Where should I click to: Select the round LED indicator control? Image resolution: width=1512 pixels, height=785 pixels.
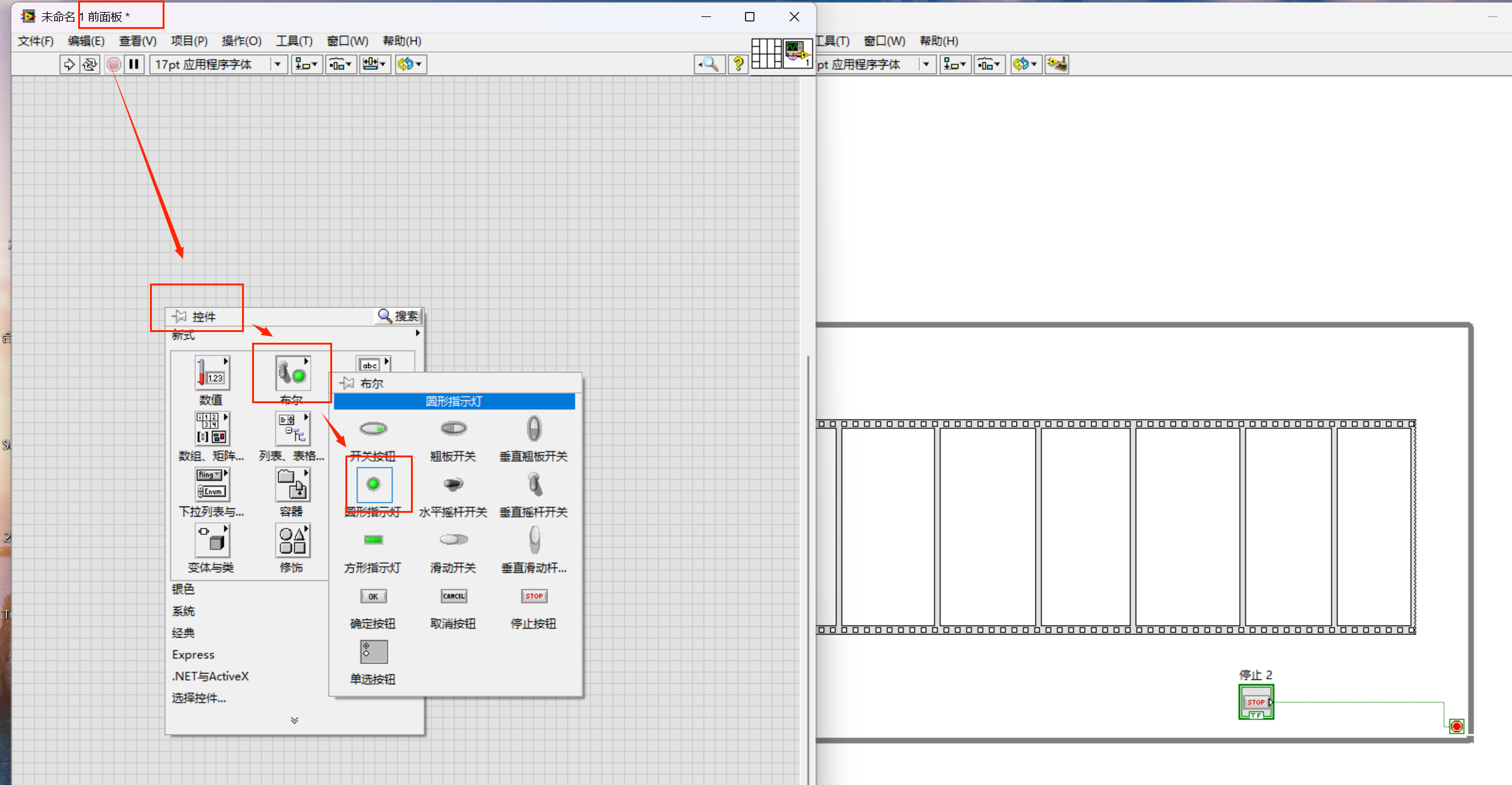tap(374, 484)
